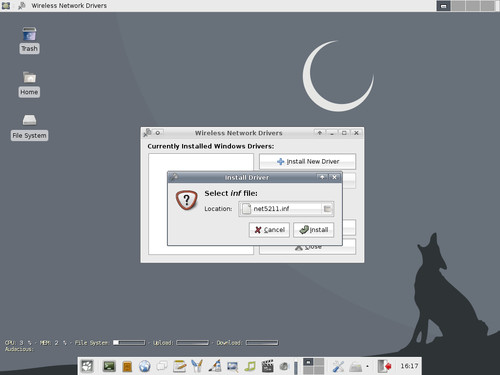Open the File System desktop icon
500x375 pixels.
coord(29,127)
